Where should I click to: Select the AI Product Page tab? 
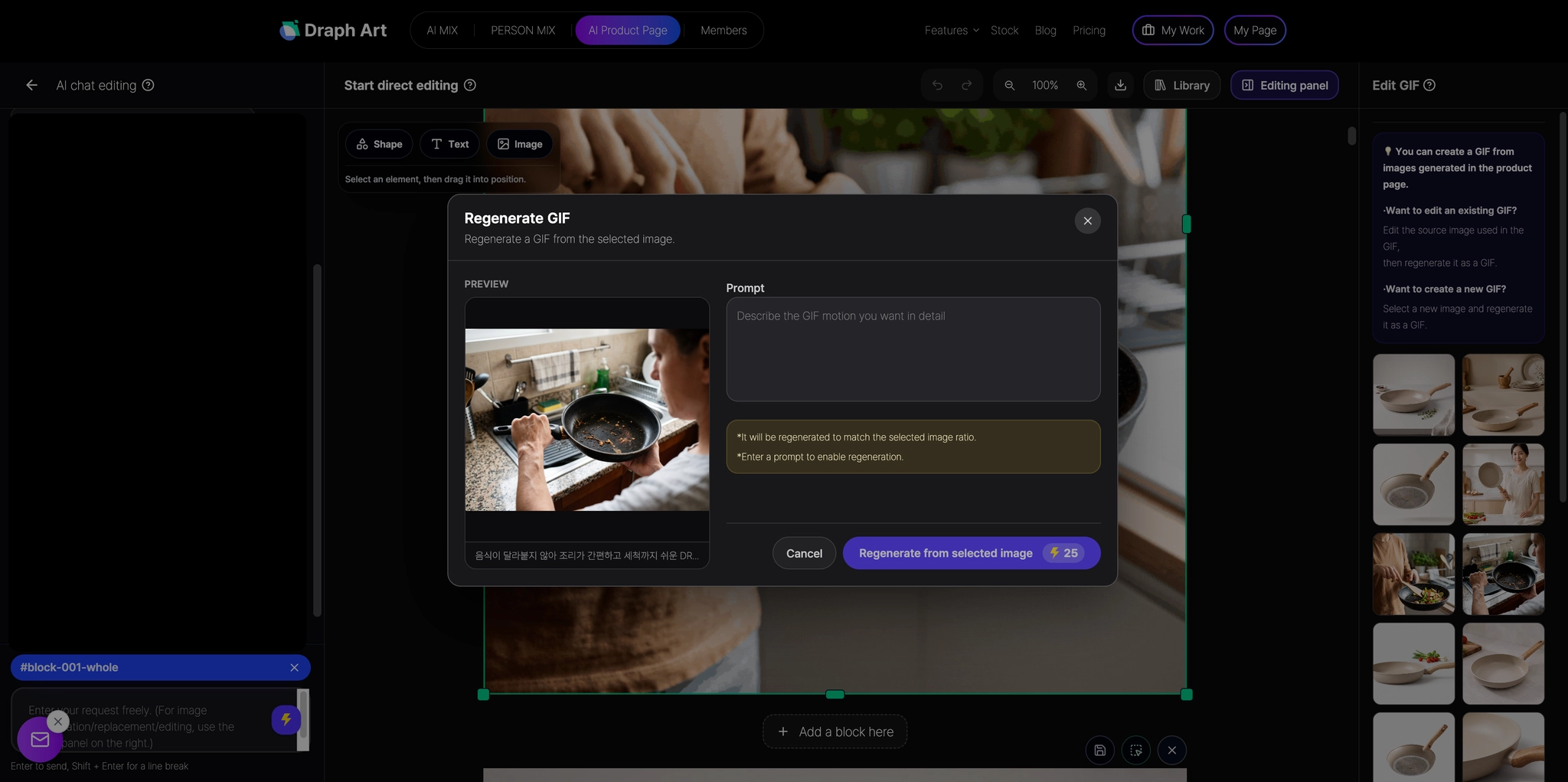tap(628, 31)
